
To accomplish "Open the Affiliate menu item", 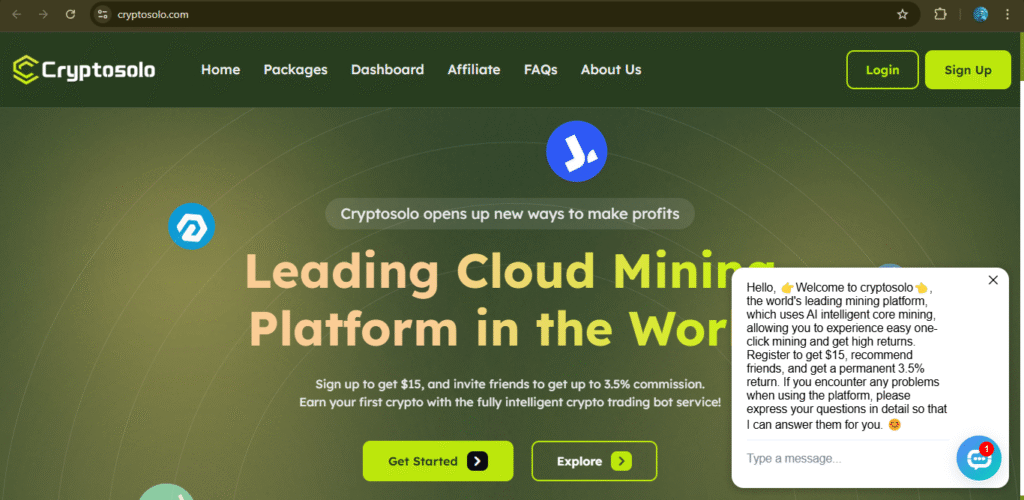I will point(474,69).
